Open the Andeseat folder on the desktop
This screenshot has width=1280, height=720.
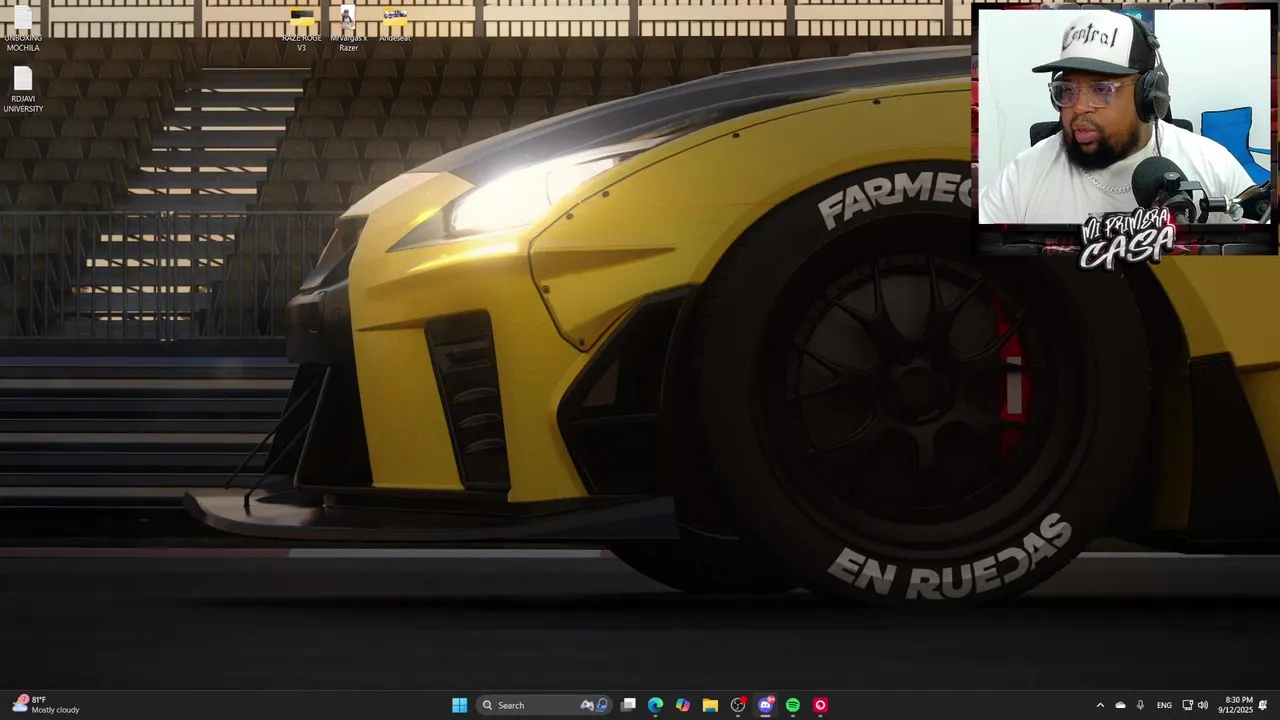[x=395, y=26]
